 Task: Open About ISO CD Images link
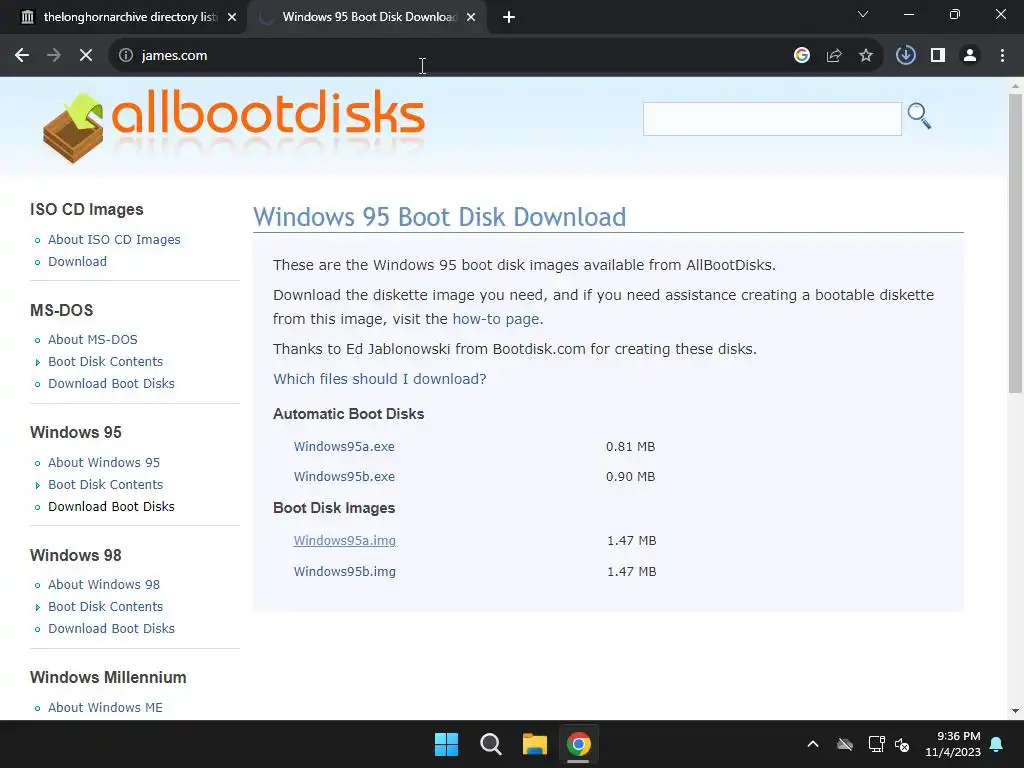(x=114, y=240)
